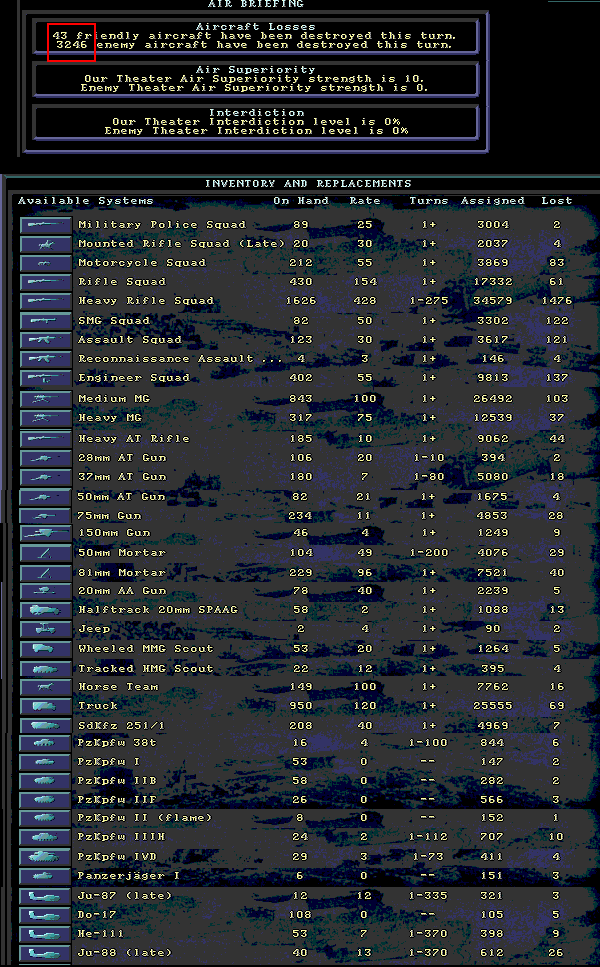
Task: Select the Halftrack 20mm SPAAG icon
Action: pos(46,610)
